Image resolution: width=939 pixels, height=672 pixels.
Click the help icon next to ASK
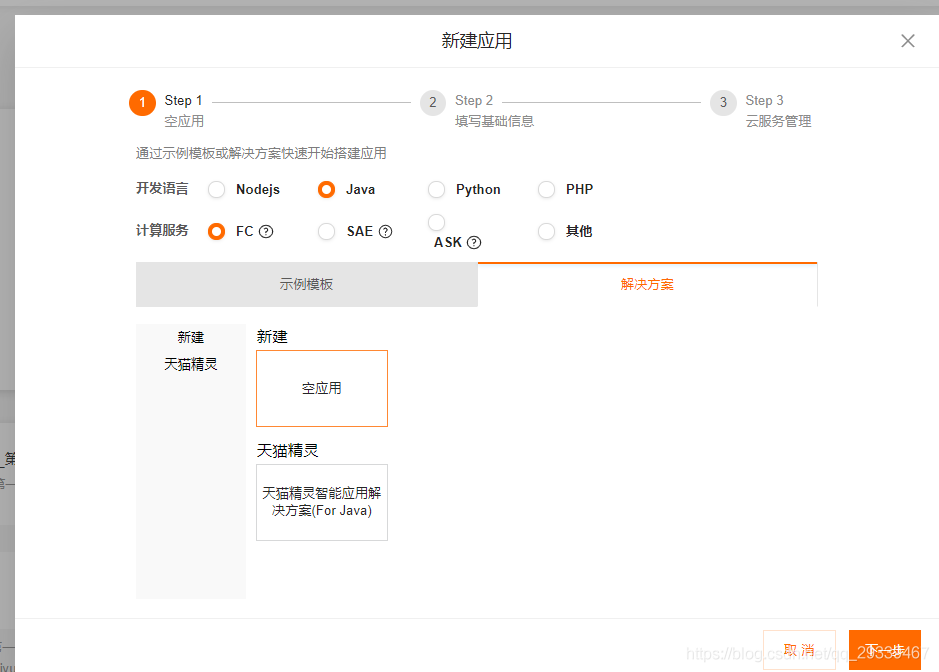point(474,243)
